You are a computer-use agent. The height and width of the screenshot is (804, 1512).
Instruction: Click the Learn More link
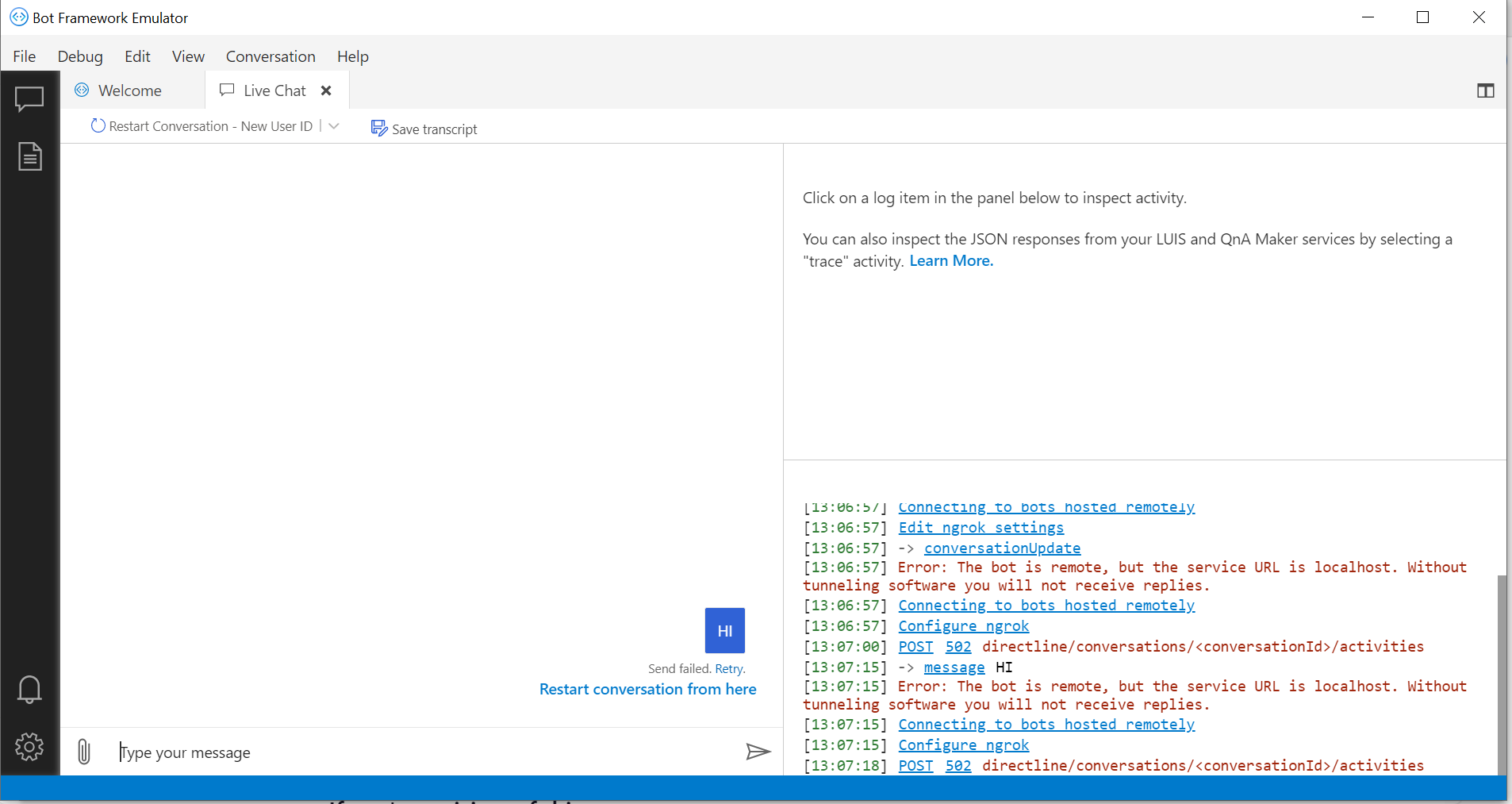pyautogui.click(x=950, y=260)
